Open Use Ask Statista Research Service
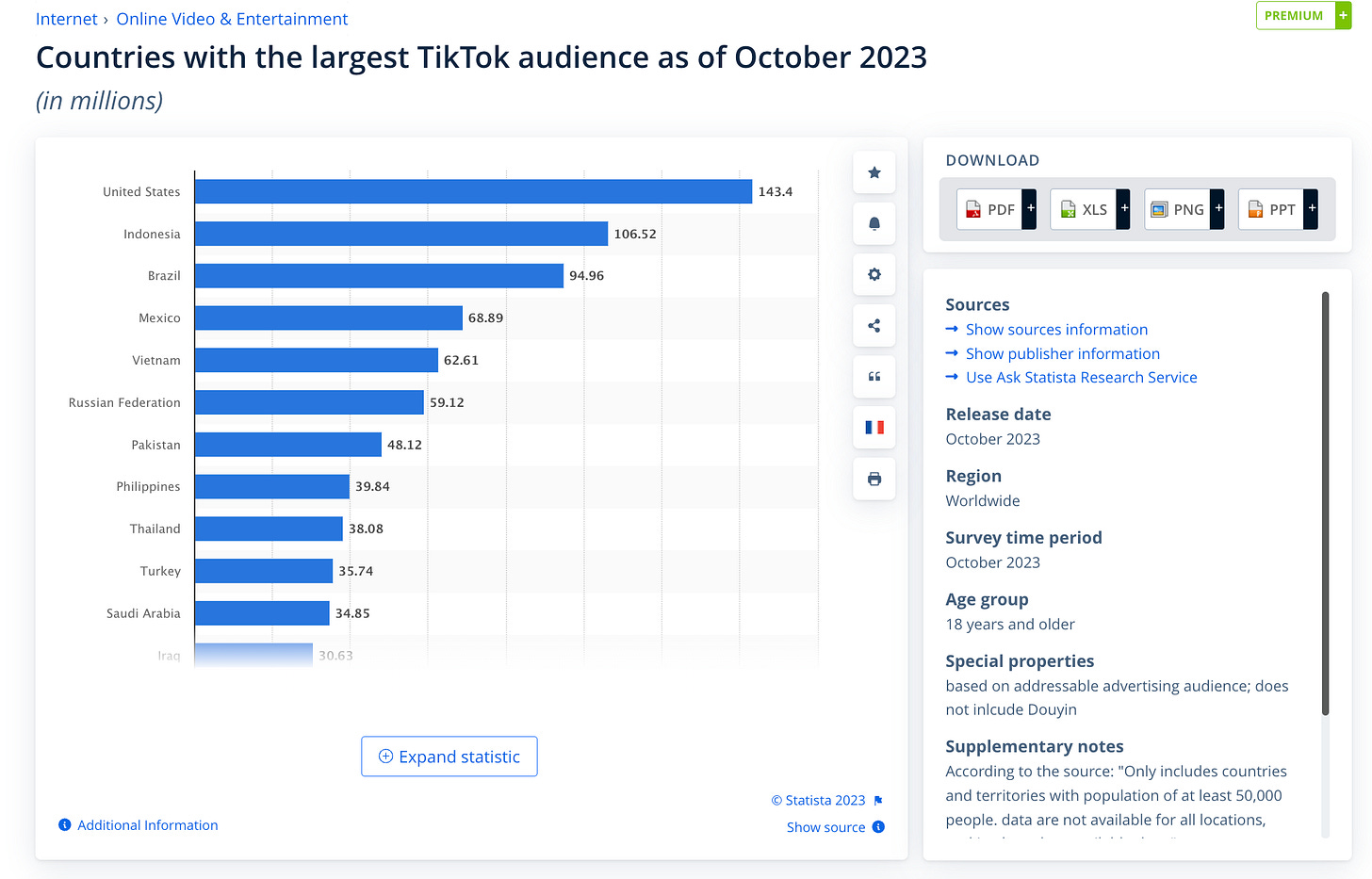This screenshot has width=1372, height=879. (x=1081, y=377)
